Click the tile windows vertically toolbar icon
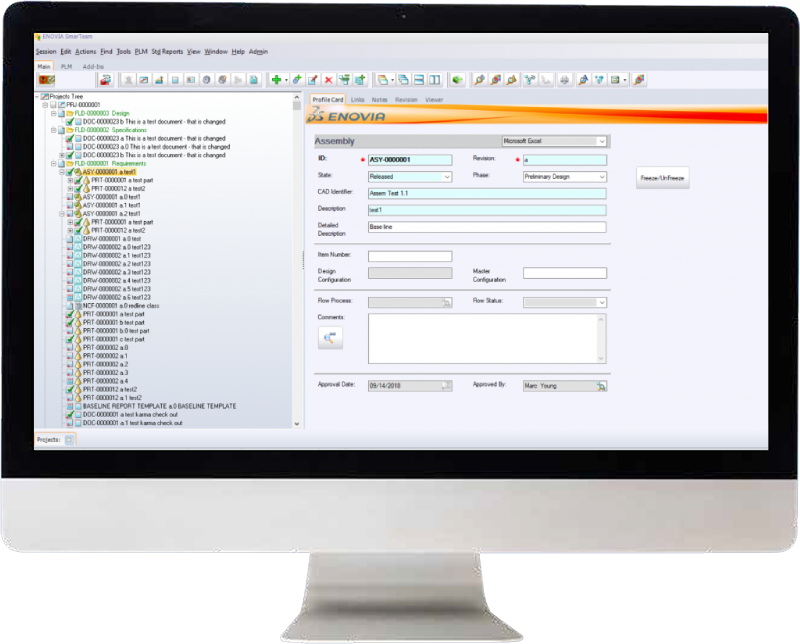 coord(435,80)
